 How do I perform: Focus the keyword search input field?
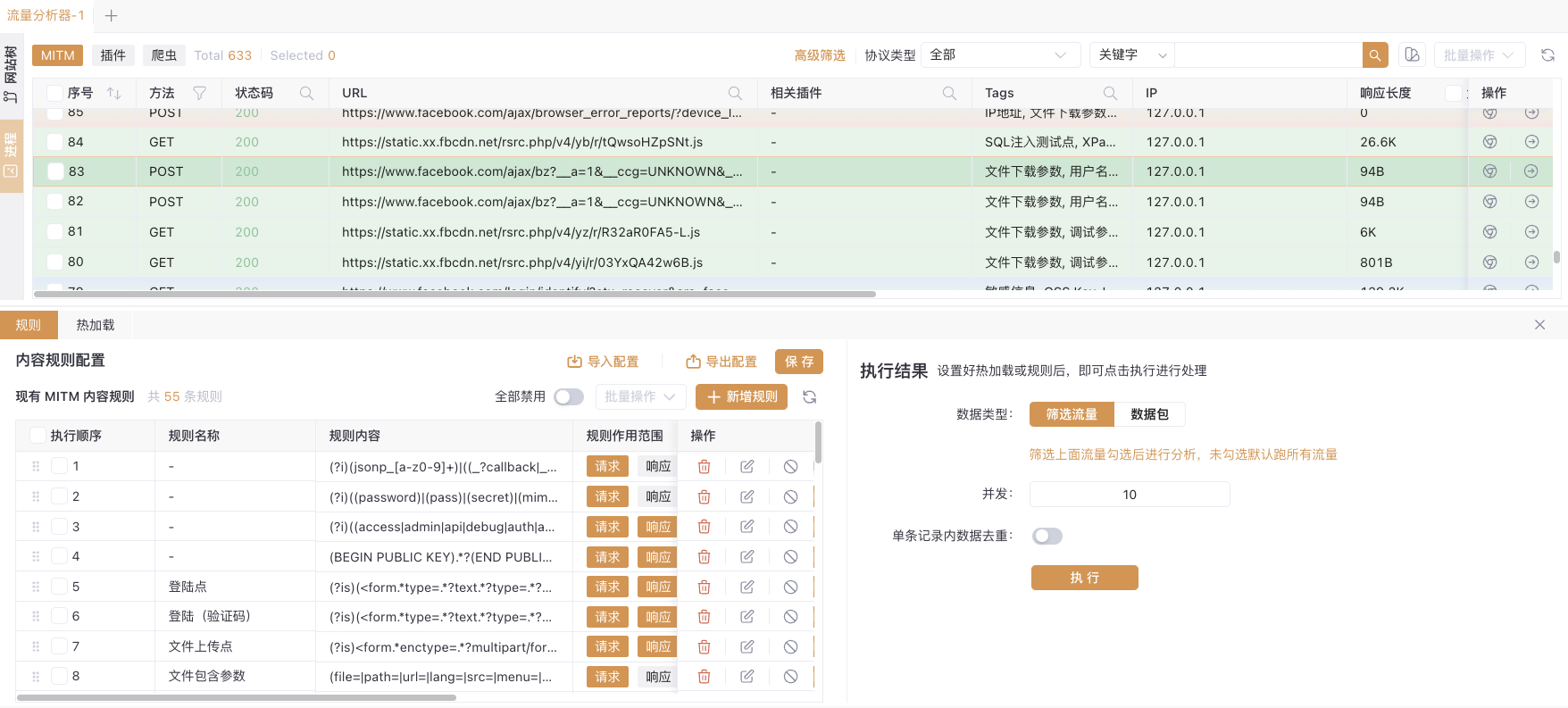[1268, 55]
